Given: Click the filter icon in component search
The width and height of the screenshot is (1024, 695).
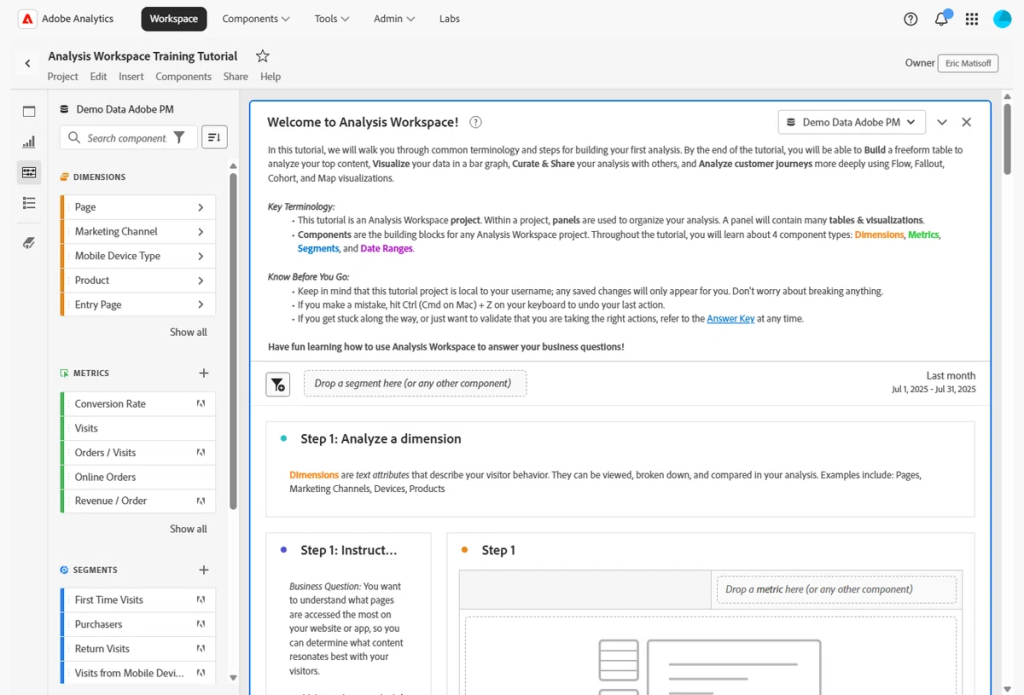Looking at the screenshot, I should tap(179, 138).
